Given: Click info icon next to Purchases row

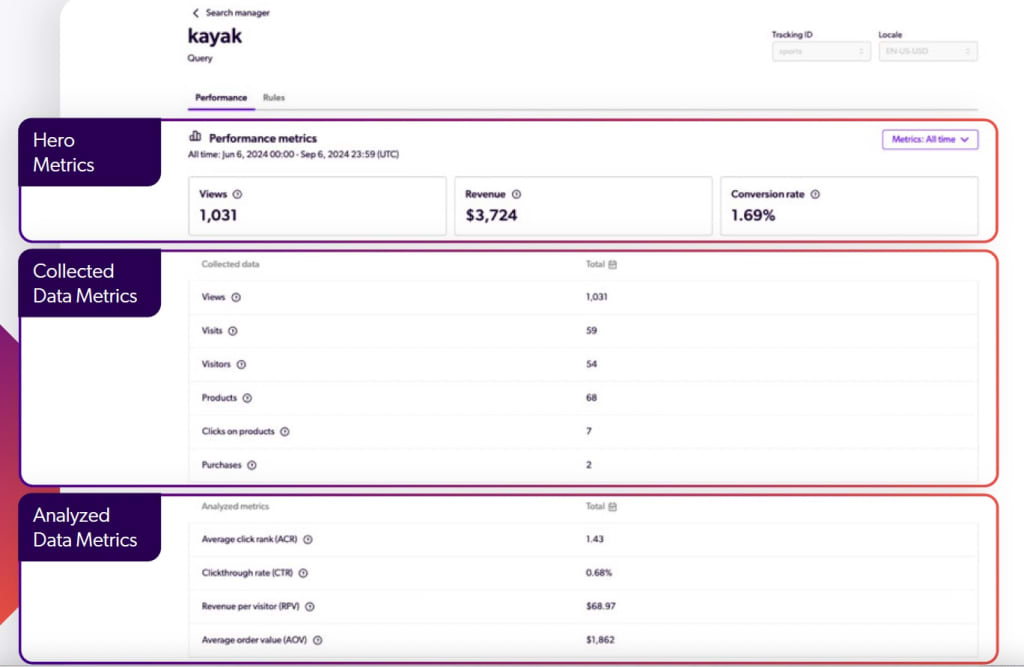Looking at the screenshot, I should click(252, 465).
